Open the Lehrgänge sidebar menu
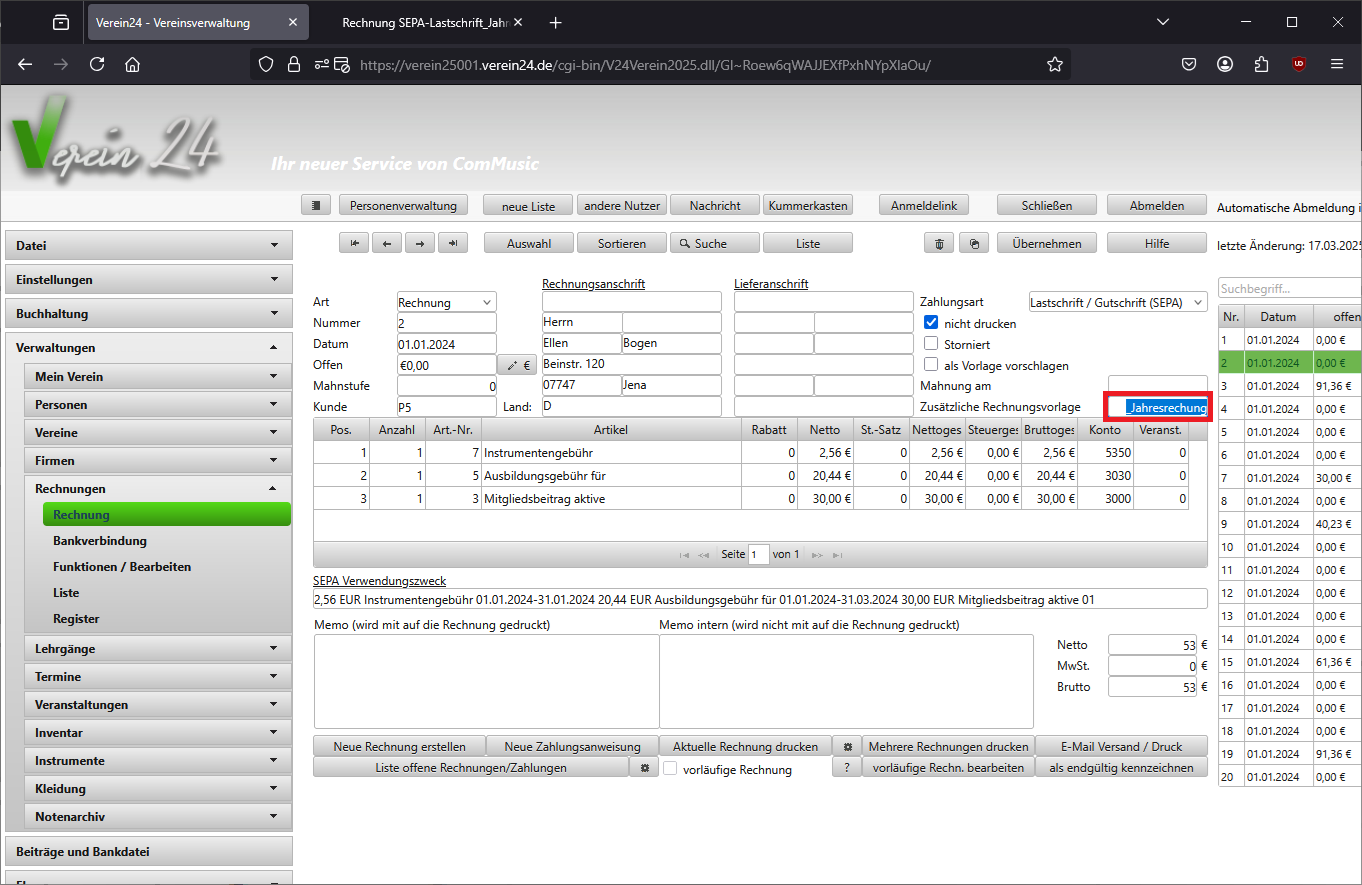The height and width of the screenshot is (885, 1362). 157,649
